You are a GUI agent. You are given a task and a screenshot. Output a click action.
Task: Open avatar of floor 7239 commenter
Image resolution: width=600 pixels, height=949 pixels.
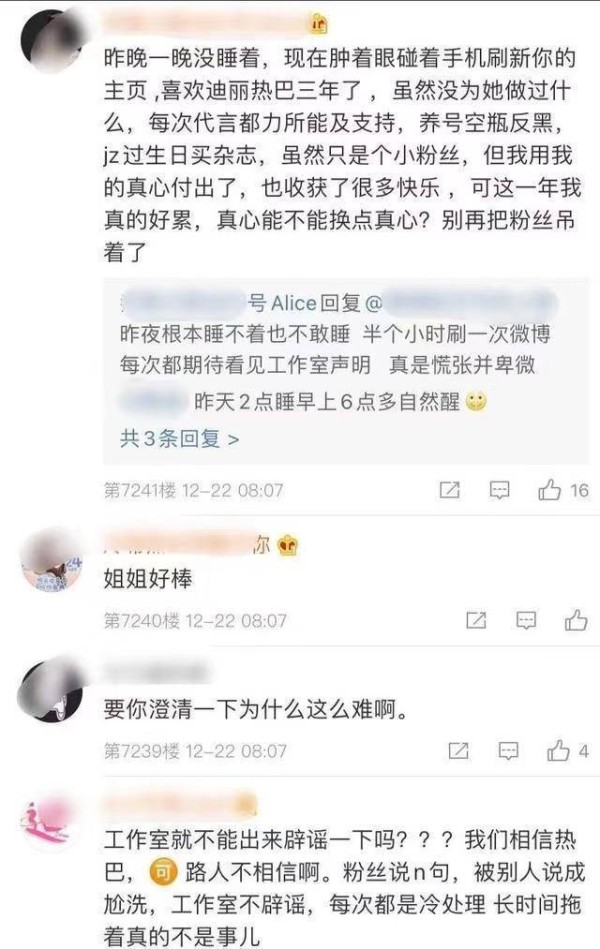point(51,690)
